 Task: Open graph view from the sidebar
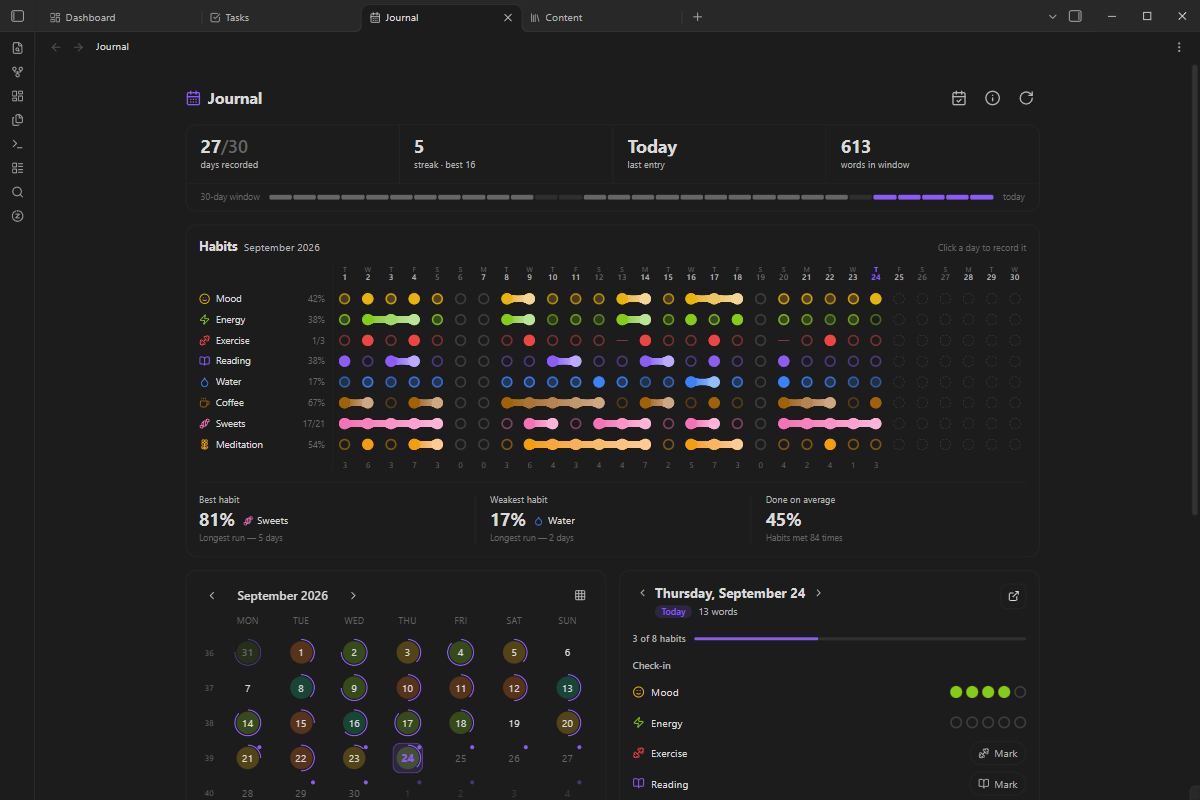tap(17, 72)
